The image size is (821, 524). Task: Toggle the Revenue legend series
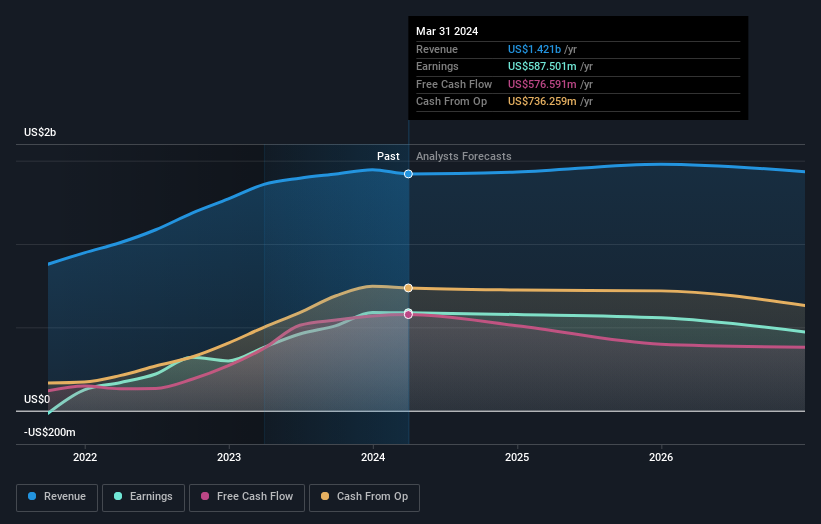[57, 497]
